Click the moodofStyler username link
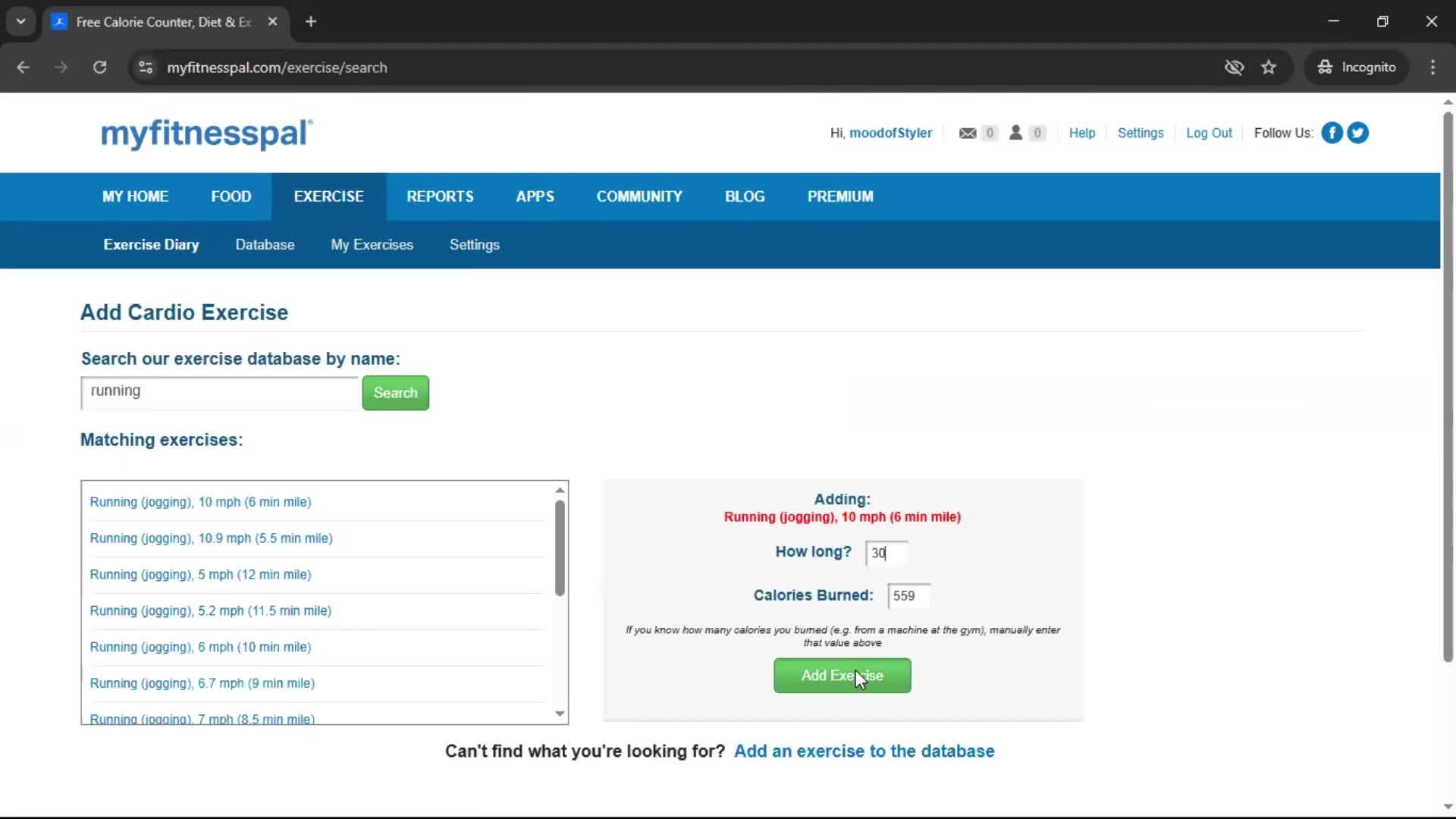 (x=890, y=133)
